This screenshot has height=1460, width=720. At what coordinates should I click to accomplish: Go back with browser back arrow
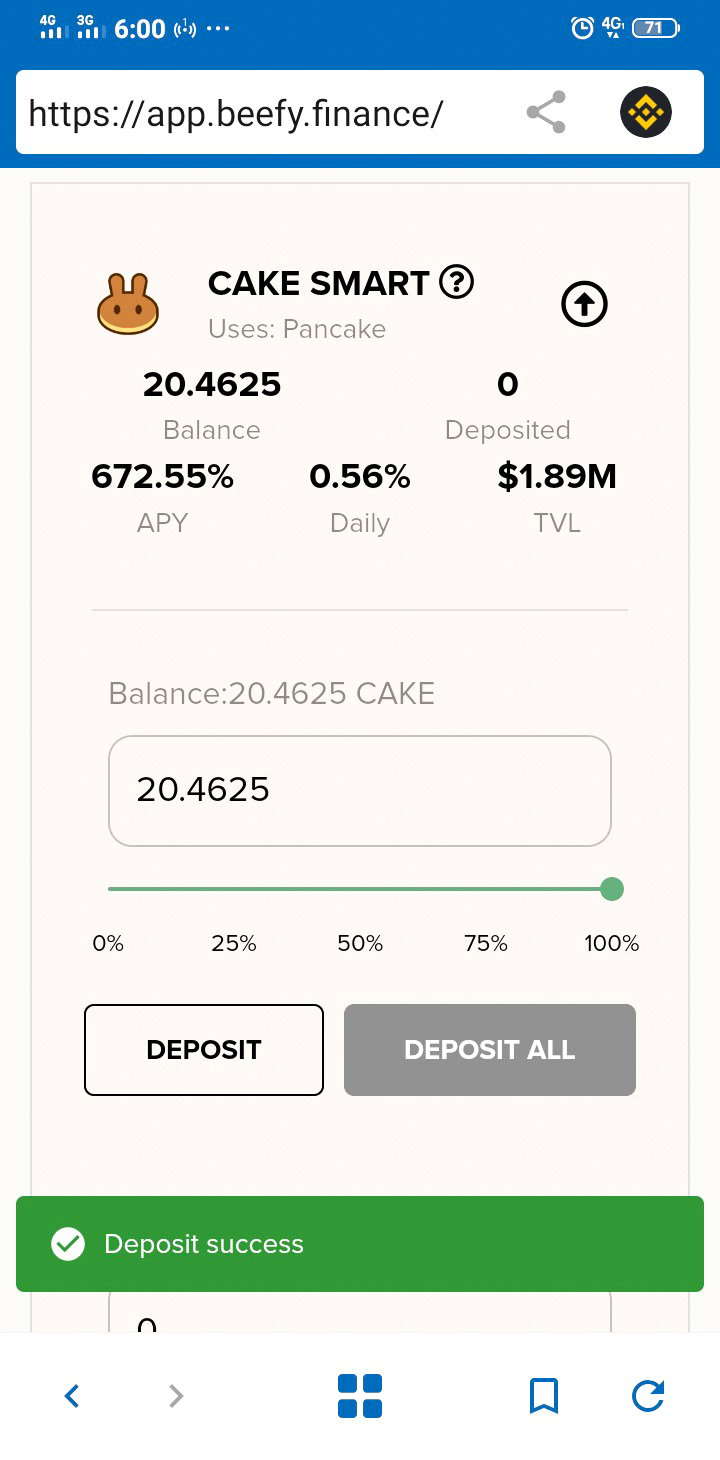[x=71, y=1395]
